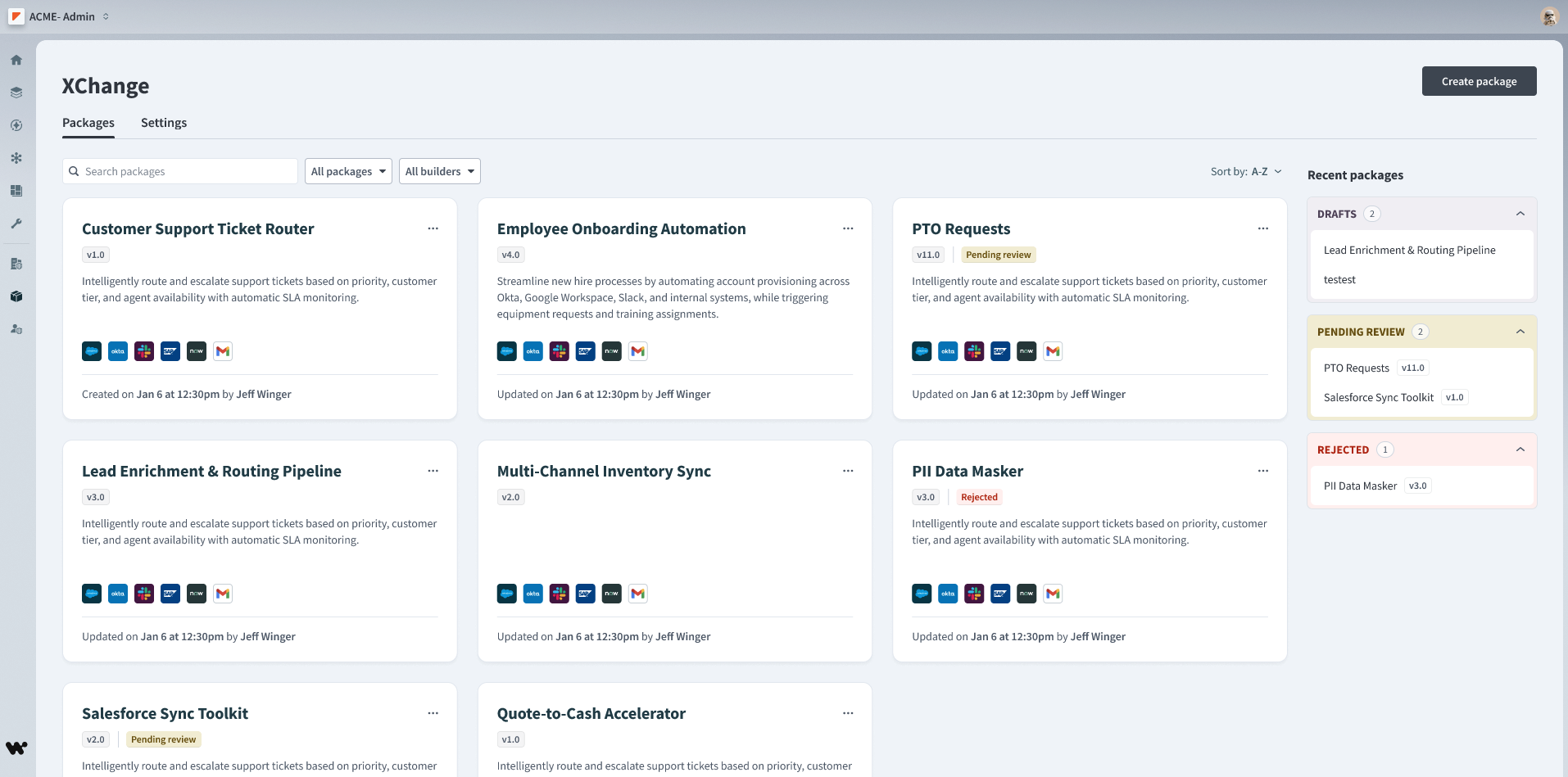The image size is (1568, 777).
Task: Open the Home icon in sidebar
Action: click(16, 60)
